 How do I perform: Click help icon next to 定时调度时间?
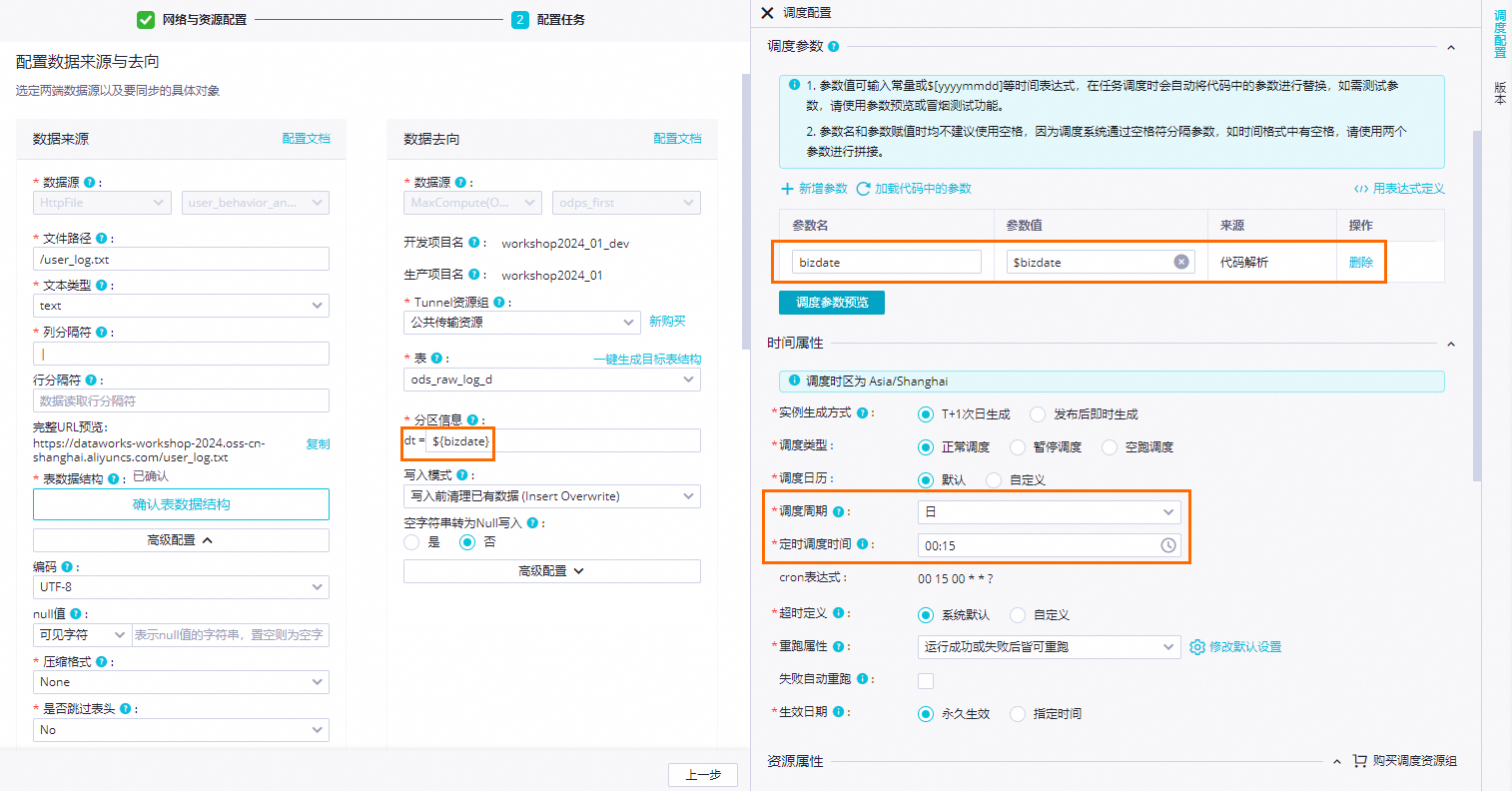(x=862, y=544)
